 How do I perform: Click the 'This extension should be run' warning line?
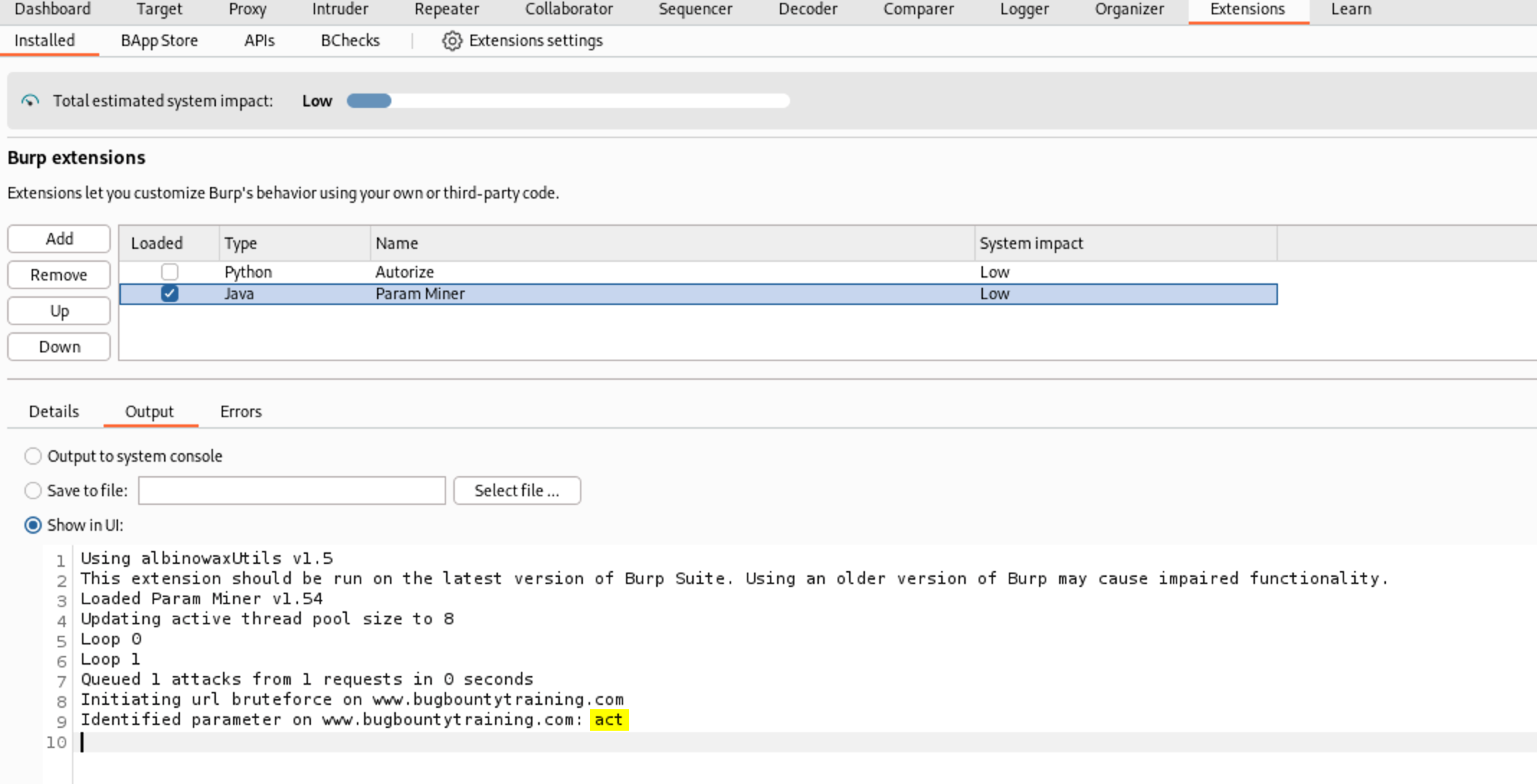734,578
